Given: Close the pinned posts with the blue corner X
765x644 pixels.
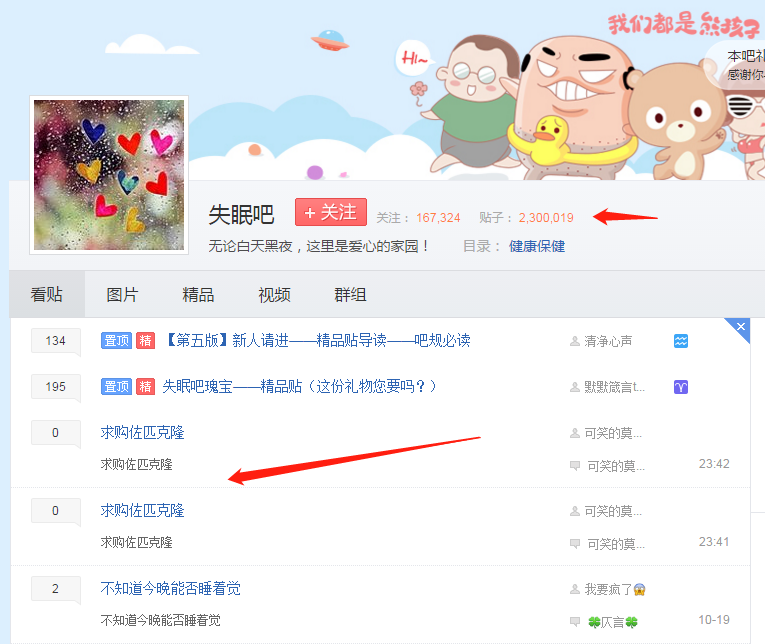Looking at the screenshot, I should [741, 326].
